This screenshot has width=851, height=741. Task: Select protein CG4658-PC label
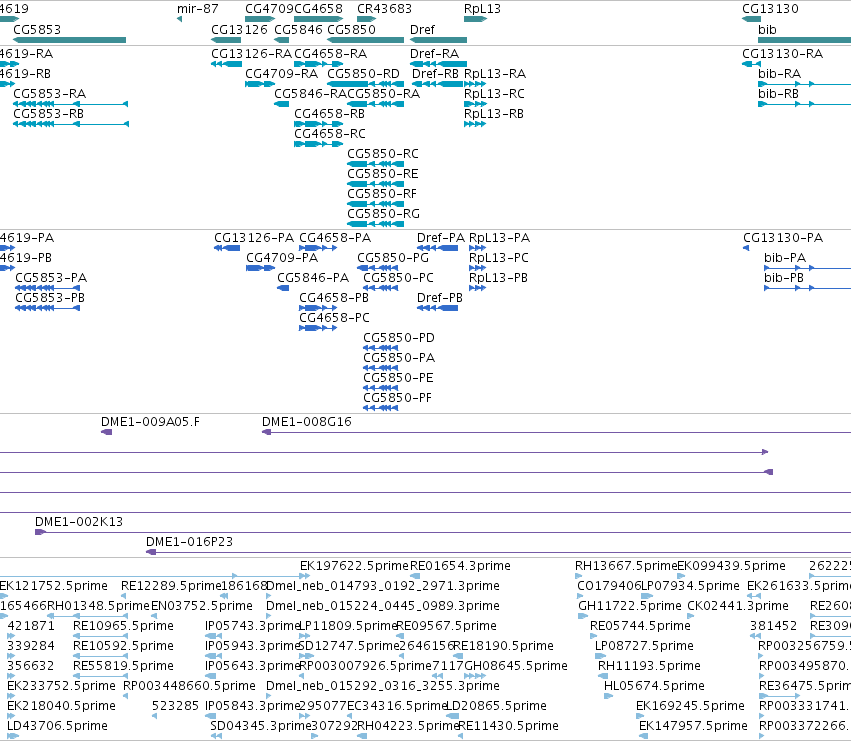pos(334,319)
